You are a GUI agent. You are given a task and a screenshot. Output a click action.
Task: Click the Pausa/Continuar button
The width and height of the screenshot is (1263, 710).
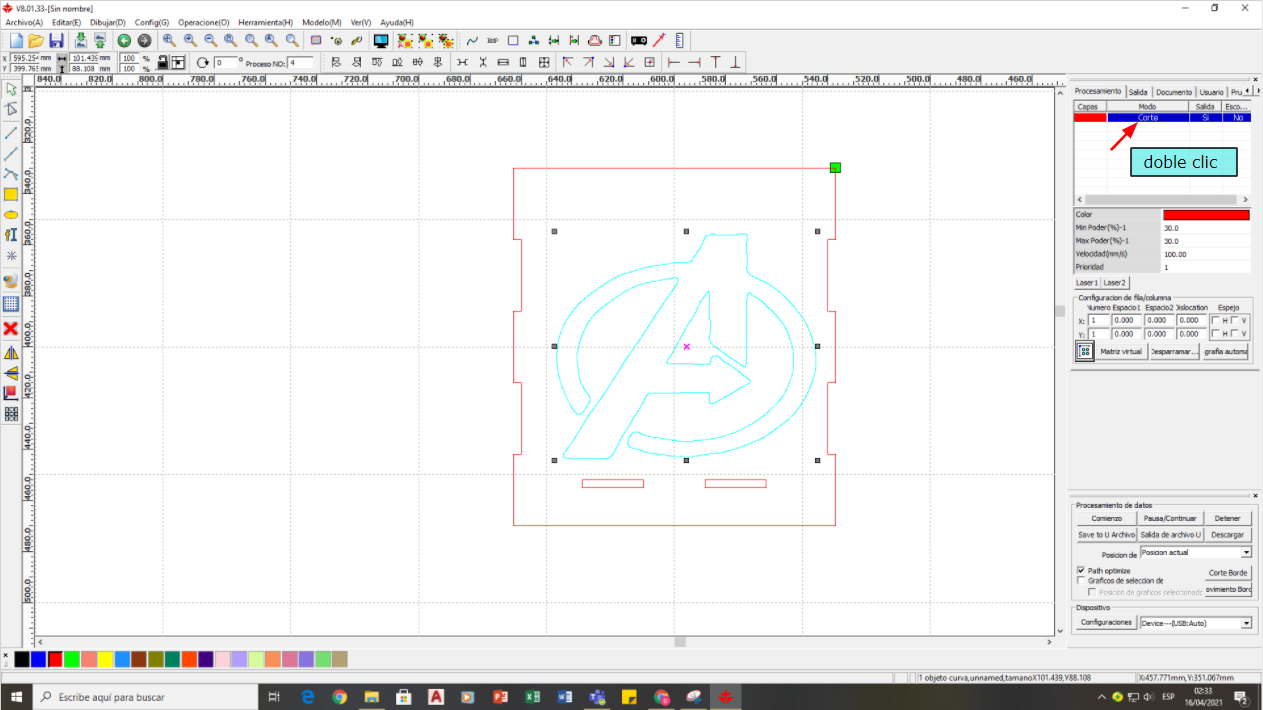coord(1170,519)
